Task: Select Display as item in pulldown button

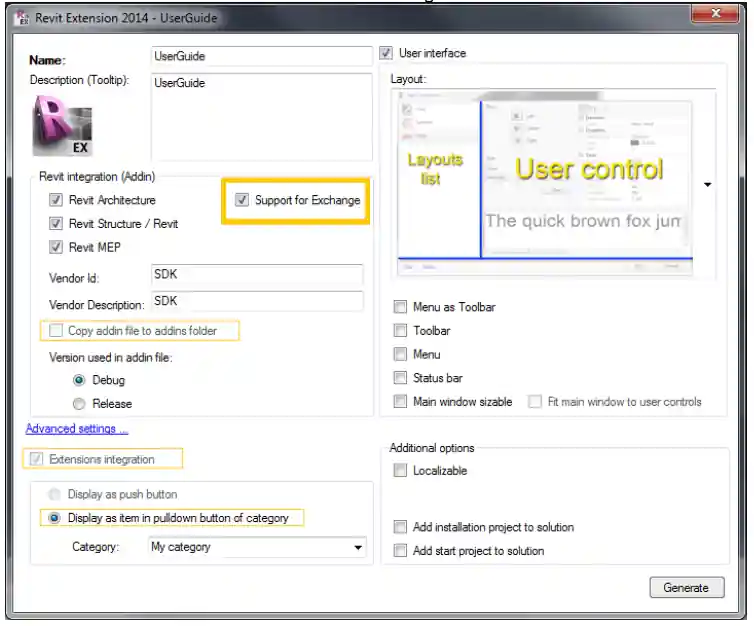Action: 54,518
